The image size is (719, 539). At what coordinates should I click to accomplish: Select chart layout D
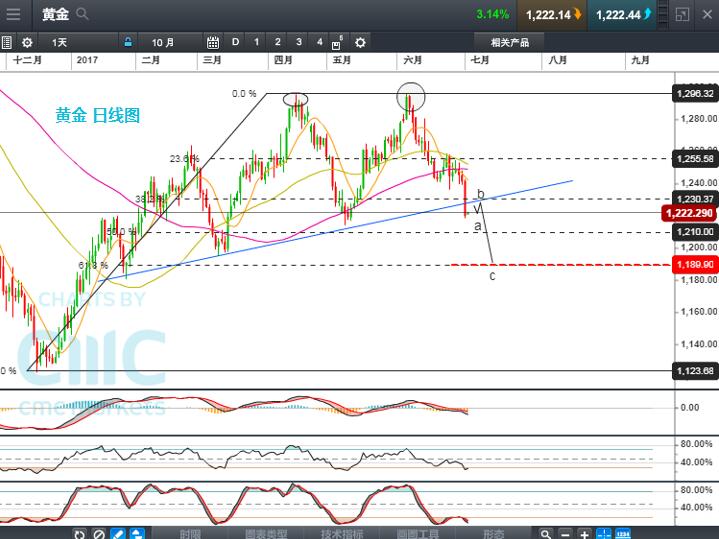coord(236,42)
